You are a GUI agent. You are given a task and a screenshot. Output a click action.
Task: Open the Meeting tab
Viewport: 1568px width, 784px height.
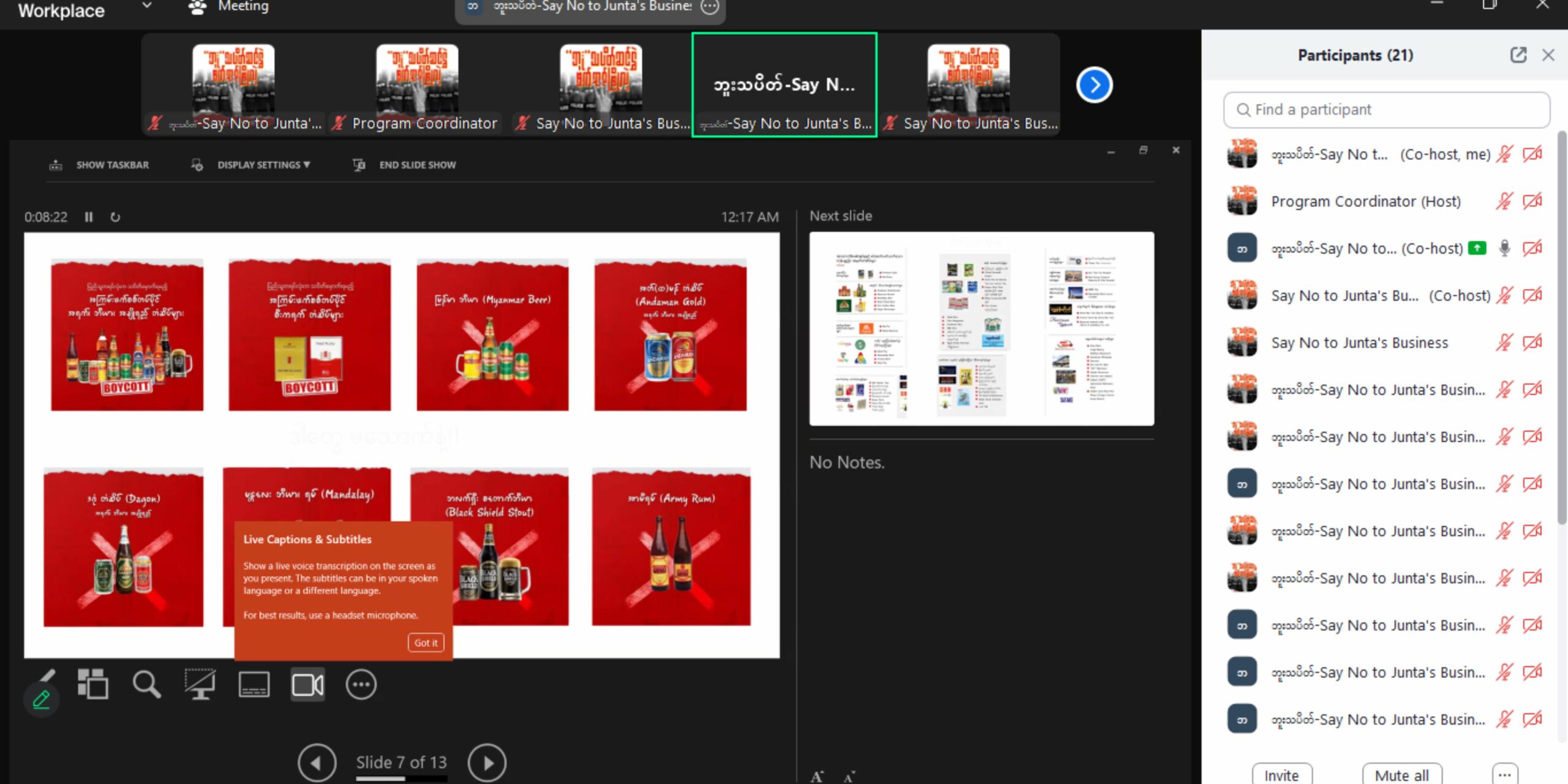pyautogui.click(x=228, y=6)
